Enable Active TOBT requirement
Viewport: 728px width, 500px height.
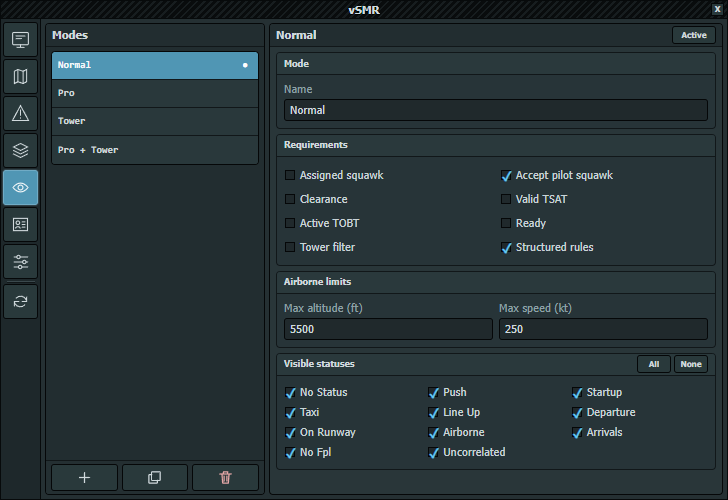(290, 223)
